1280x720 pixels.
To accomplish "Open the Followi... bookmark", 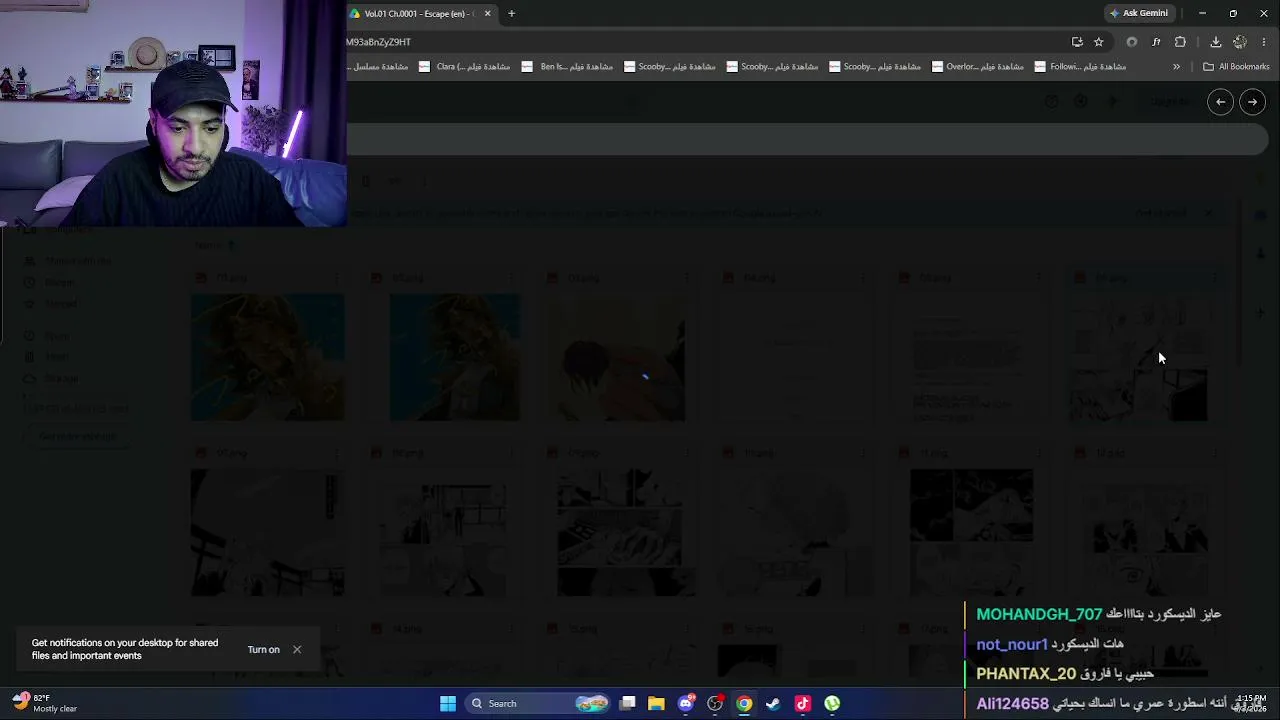I will tap(1081, 67).
